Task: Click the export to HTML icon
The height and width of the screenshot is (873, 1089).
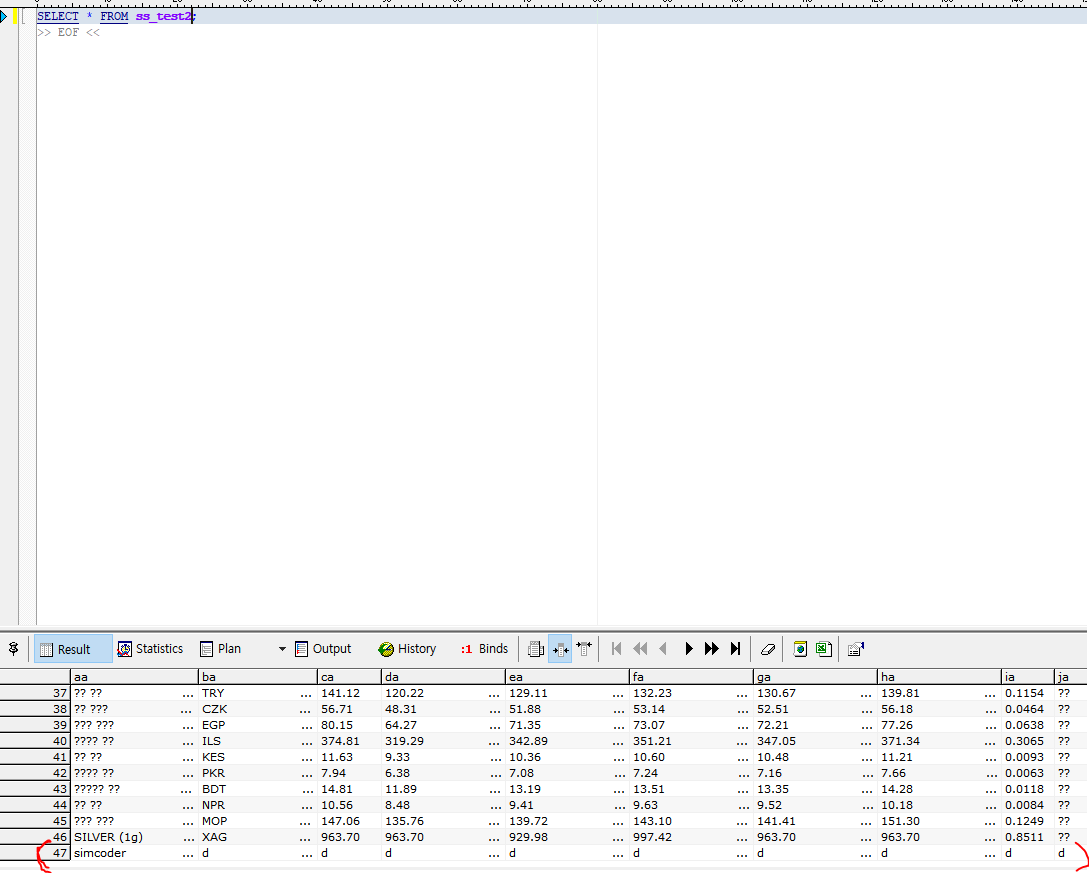Action: point(800,649)
